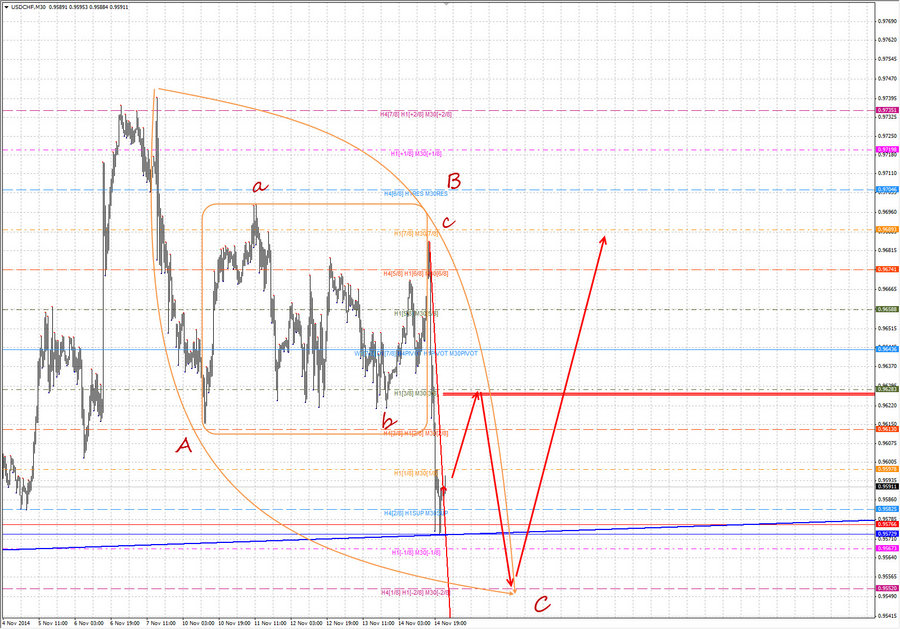The height and width of the screenshot is (629, 900).
Task: Click the 5 Nov 11:00 time label
Action: point(53,623)
